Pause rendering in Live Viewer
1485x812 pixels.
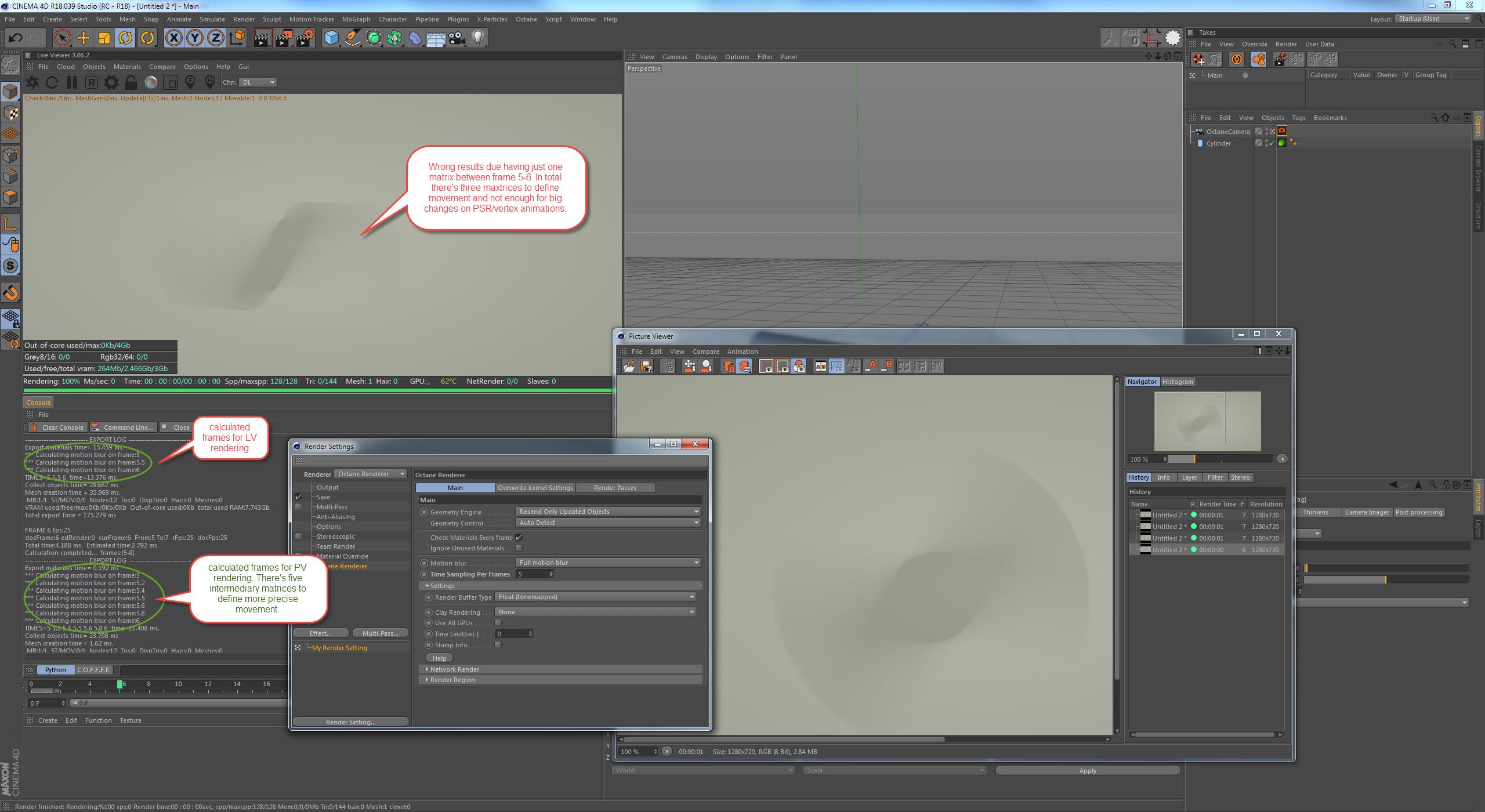point(71,82)
